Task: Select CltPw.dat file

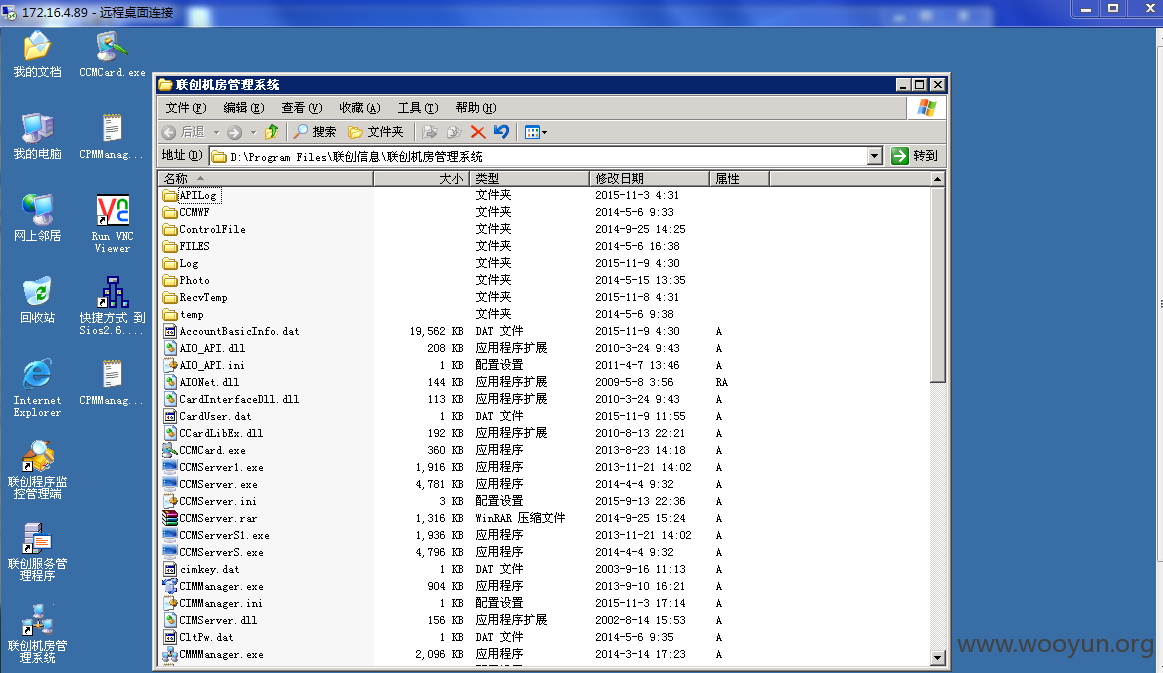Action: [198, 637]
